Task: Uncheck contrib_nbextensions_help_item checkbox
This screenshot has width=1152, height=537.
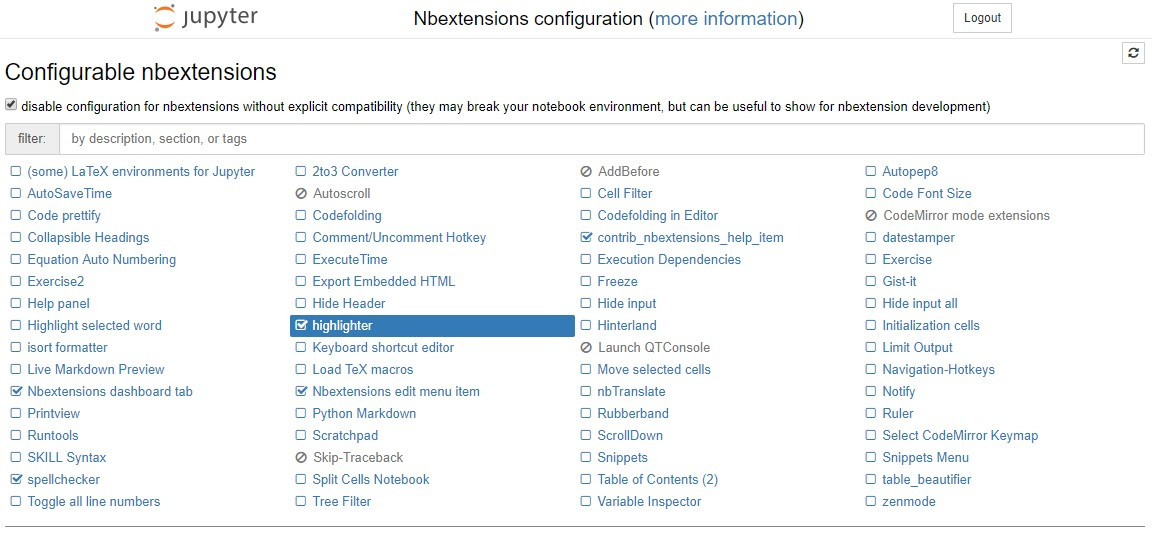Action: click(x=586, y=238)
